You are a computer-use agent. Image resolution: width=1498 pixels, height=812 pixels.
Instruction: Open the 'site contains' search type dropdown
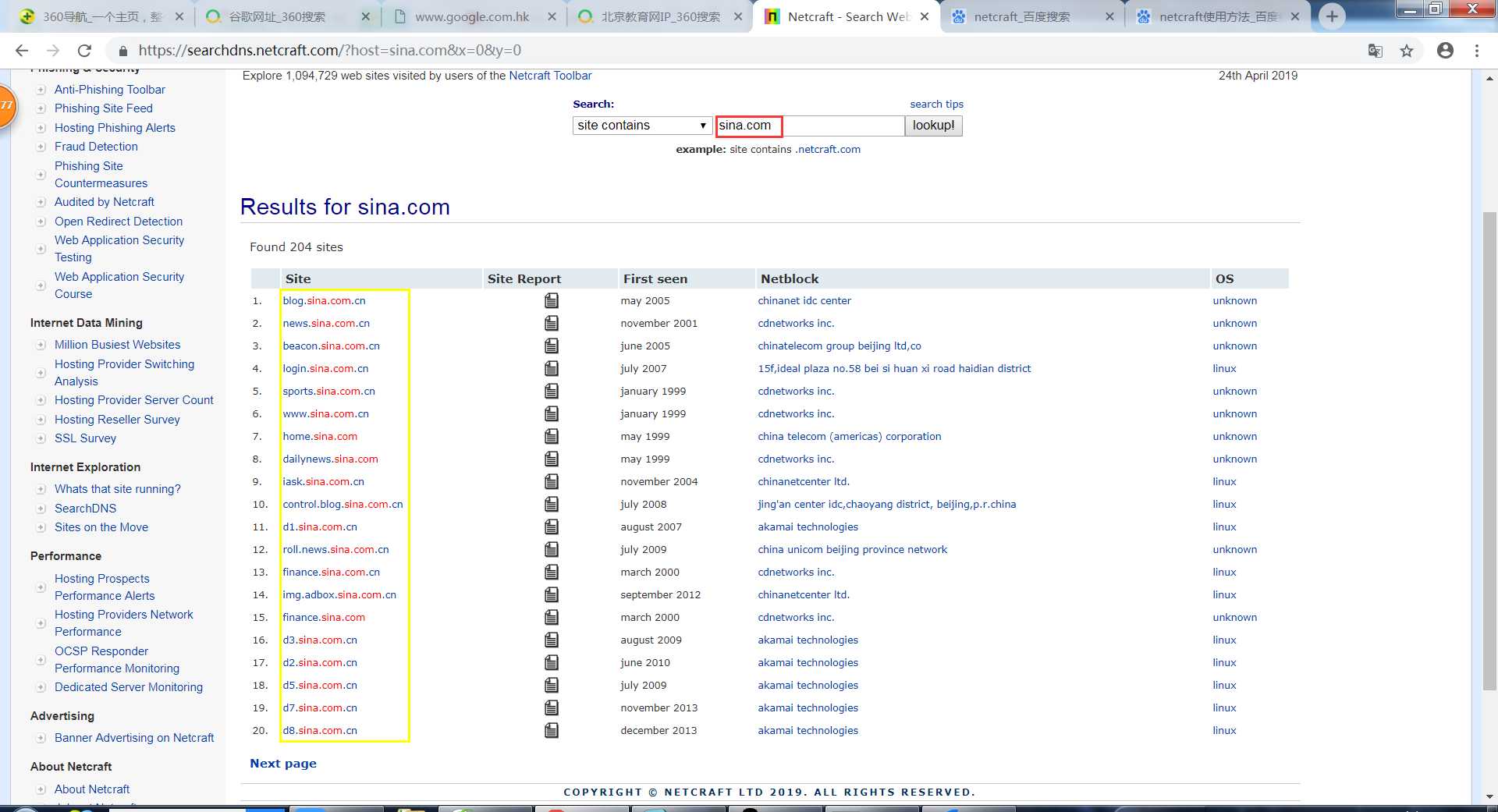tap(642, 126)
